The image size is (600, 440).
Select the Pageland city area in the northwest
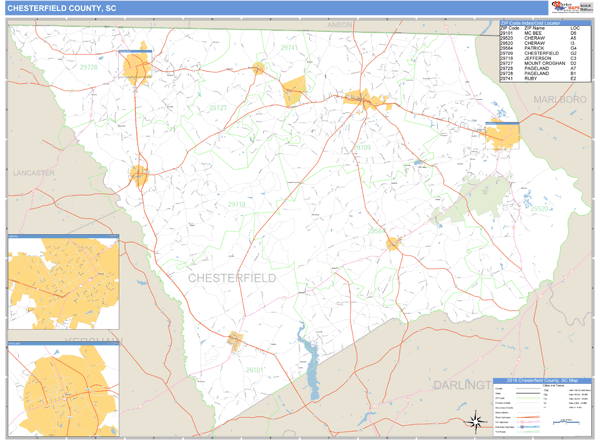click(x=133, y=66)
